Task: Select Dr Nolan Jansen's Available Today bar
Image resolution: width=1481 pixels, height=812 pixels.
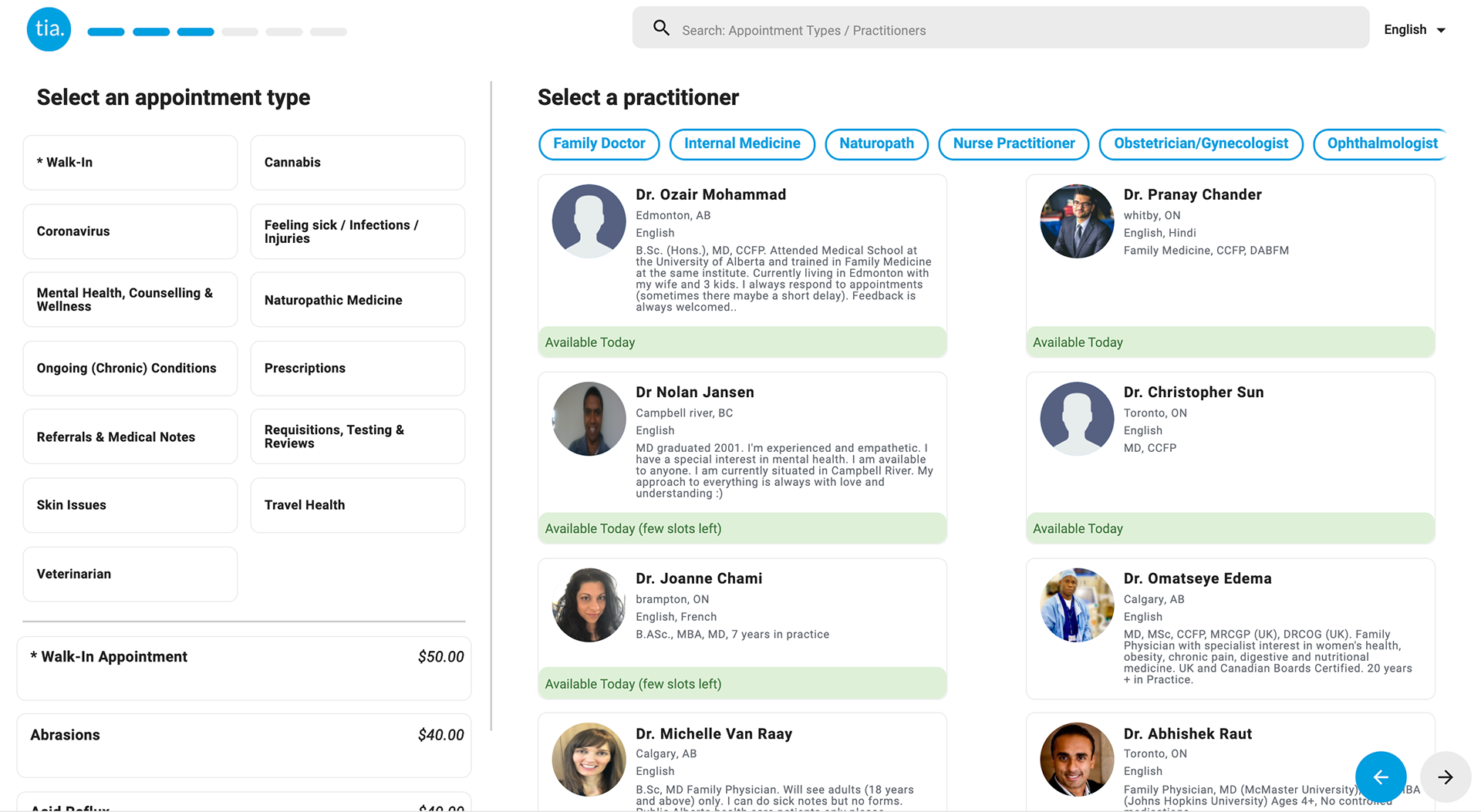Action: click(742, 528)
